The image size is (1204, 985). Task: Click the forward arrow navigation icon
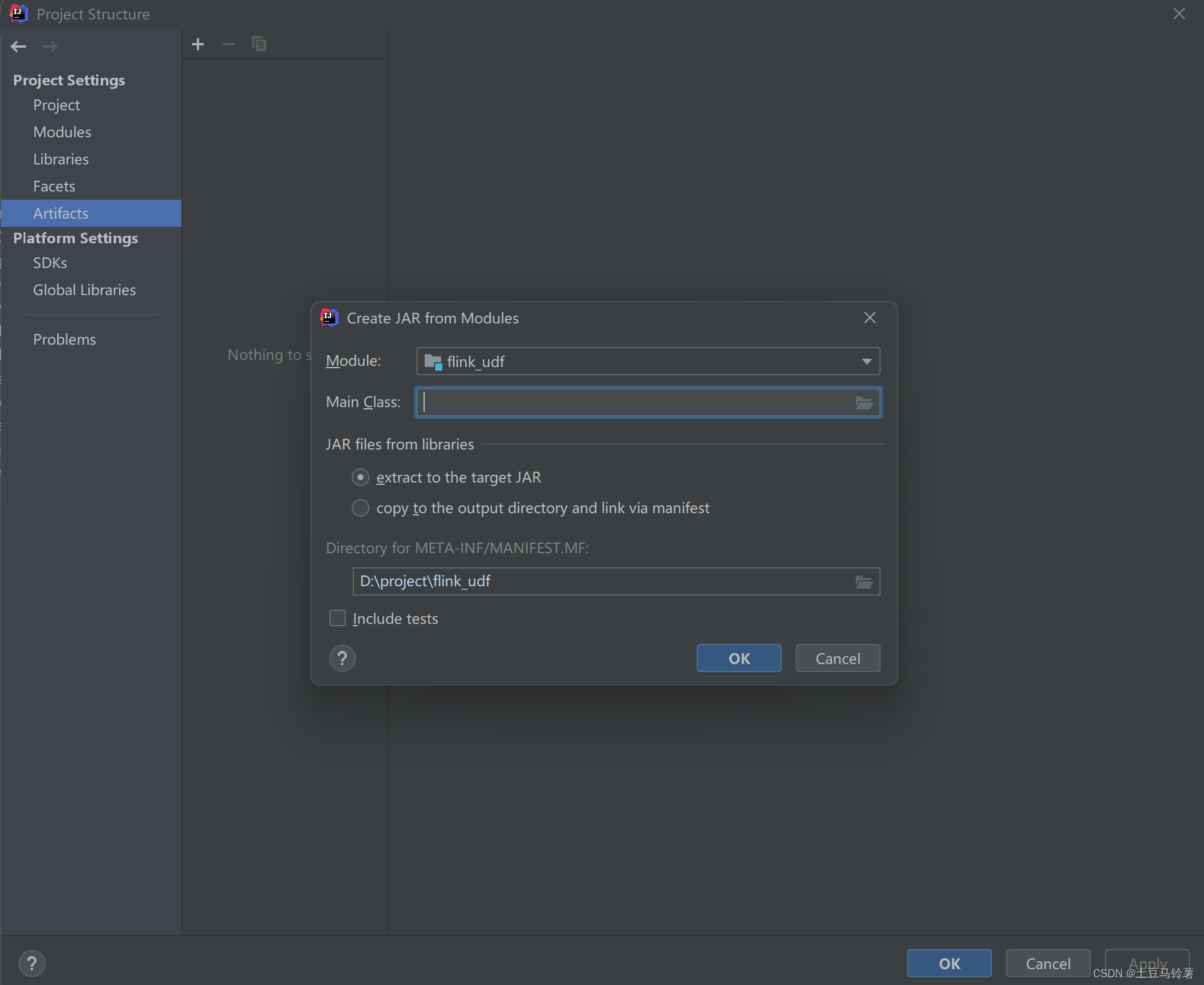pyautogui.click(x=50, y=47)
